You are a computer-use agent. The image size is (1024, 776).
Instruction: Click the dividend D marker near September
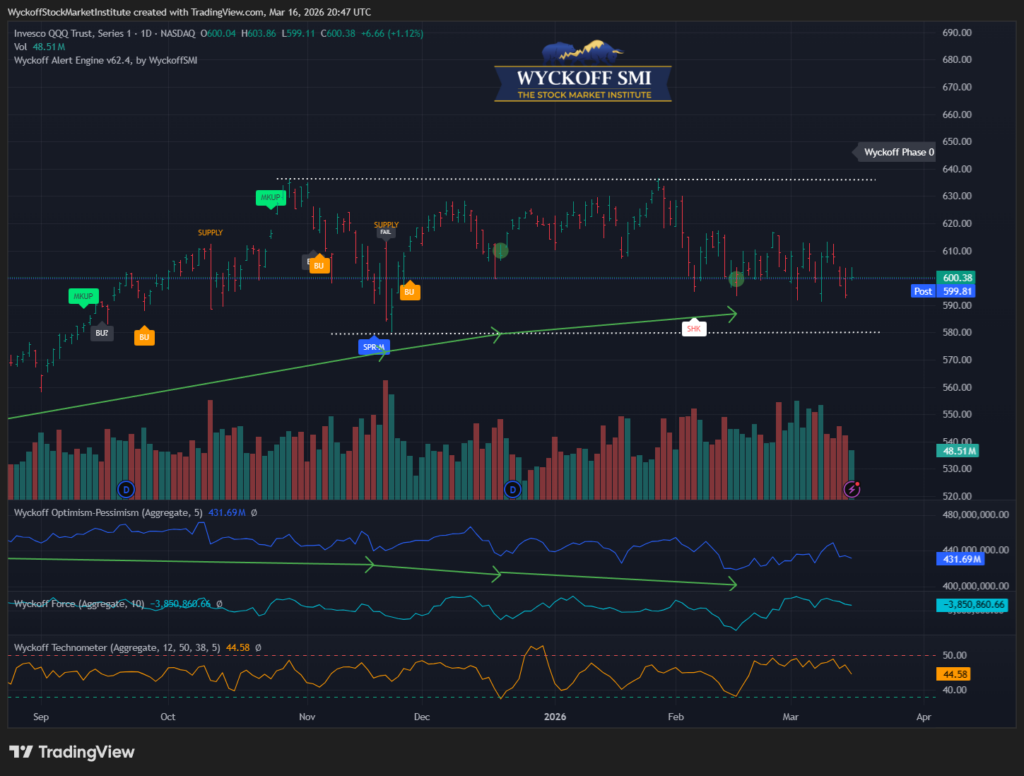[126, 489]
